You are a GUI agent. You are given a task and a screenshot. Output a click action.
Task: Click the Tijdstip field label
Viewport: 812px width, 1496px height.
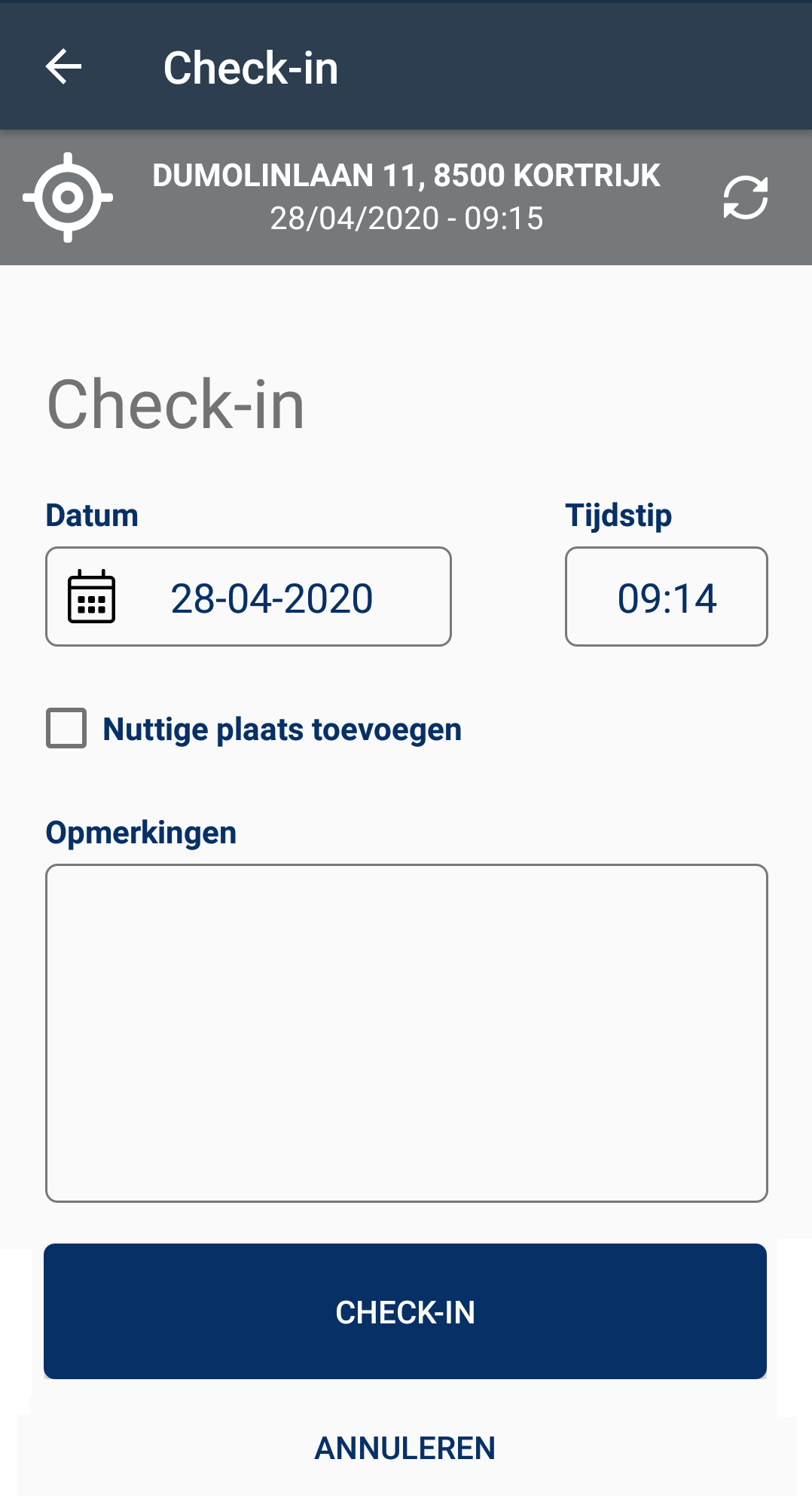coord(618,515)
